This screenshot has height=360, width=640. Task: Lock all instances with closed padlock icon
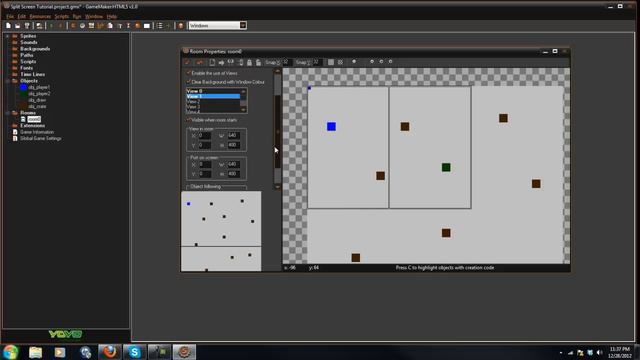(x=249, y=62)
